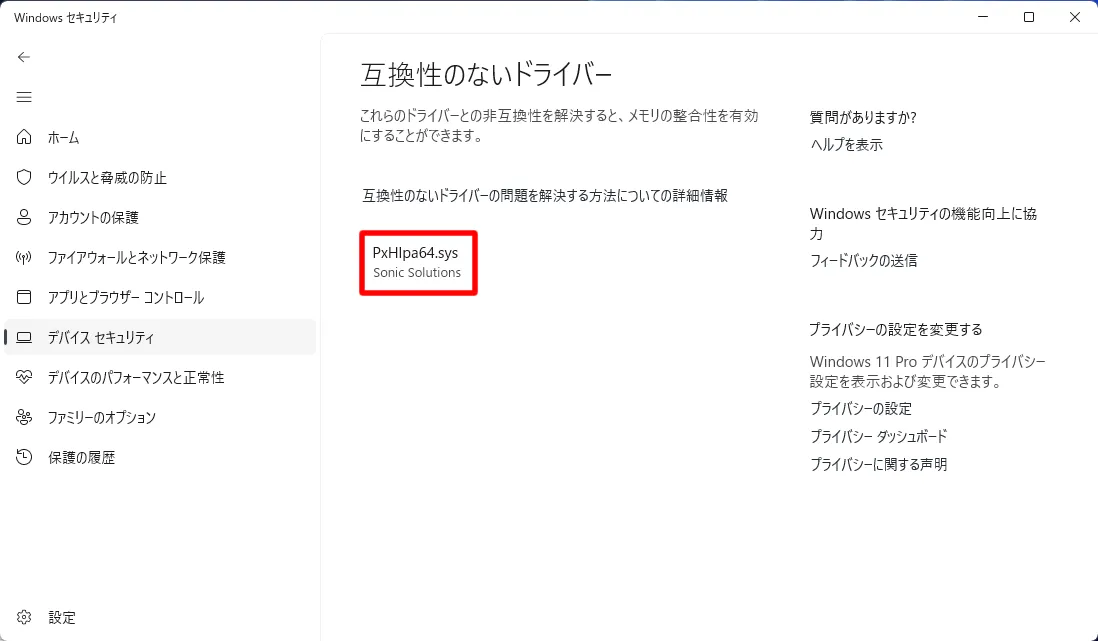This screenshot has width=1098, height=641.
Task: Click the history clock icon for 保護の履歴
Action: [x=25, y=457]
